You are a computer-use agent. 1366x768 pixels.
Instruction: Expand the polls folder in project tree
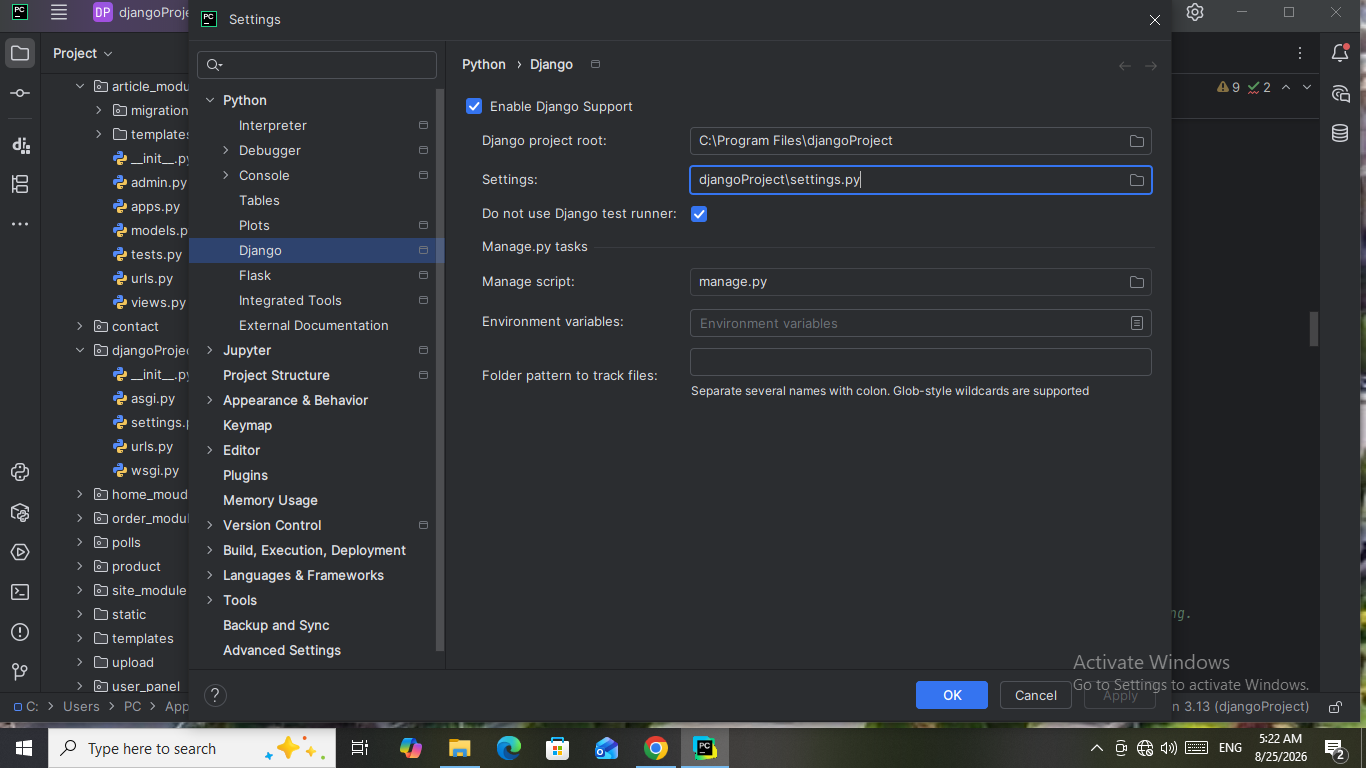click(80, 542)
